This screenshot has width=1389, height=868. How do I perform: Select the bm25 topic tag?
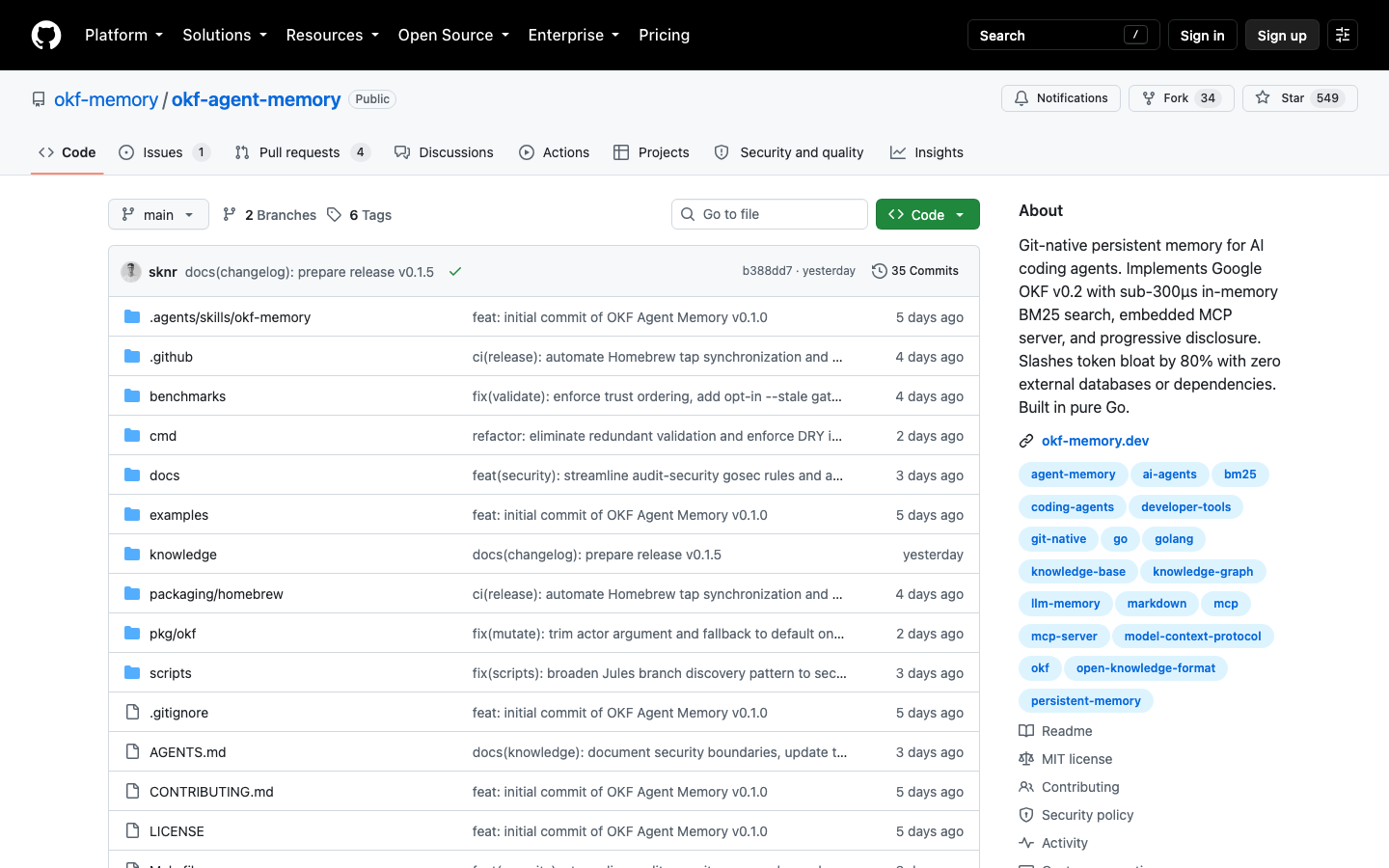1240,475
